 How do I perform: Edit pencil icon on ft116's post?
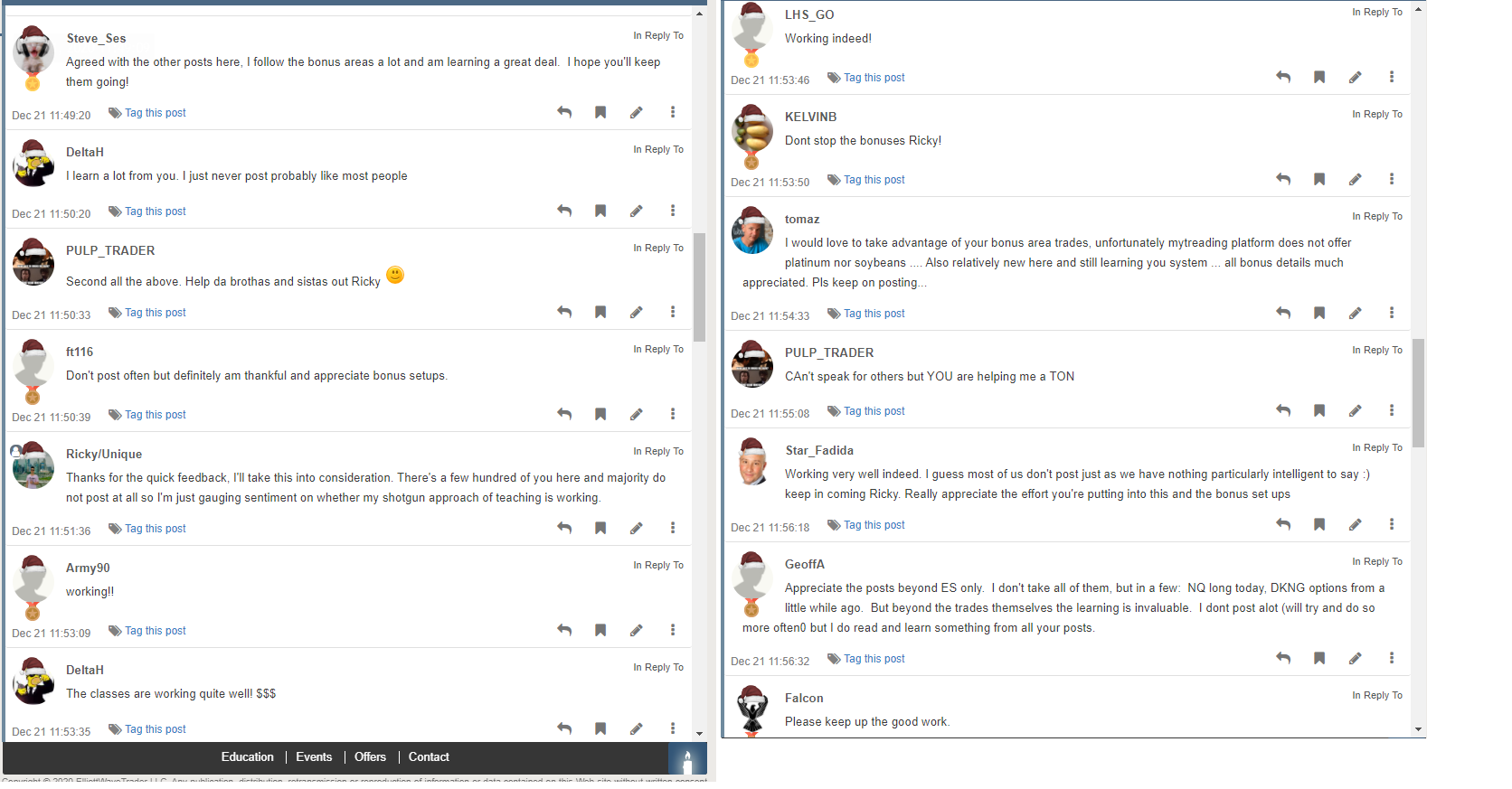coord(637,414)
